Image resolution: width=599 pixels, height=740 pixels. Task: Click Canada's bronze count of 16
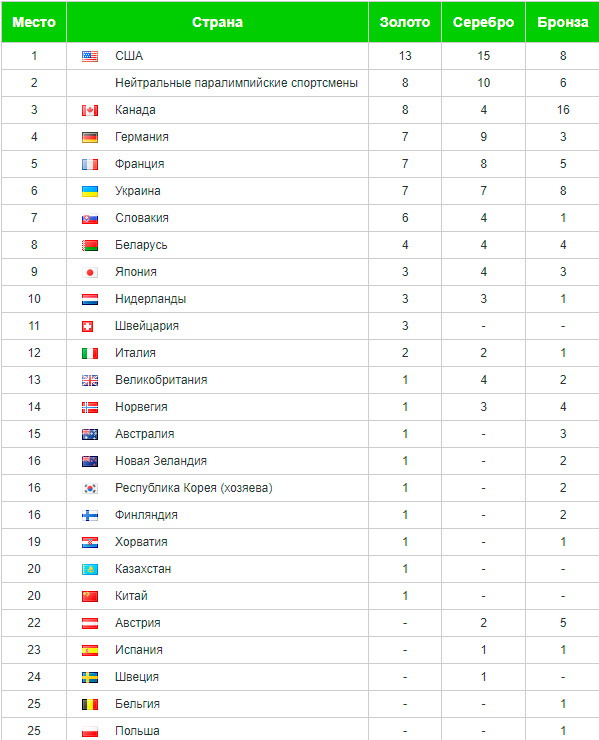click(563, 110)
